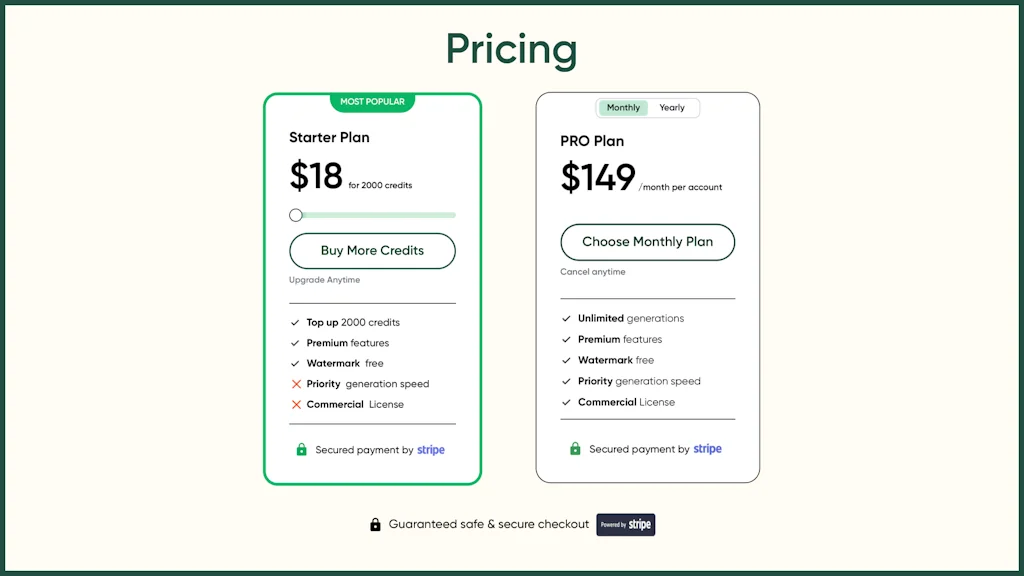This screenshot has width=1024, height=576.
Task: Click the red X beside Priority generation speed
Action: tap(296, 384)
